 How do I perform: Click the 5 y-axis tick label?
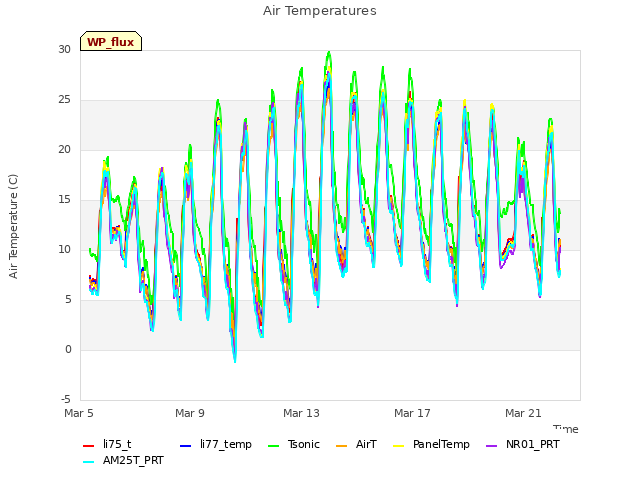pyautogui.click(x=68, y=300)
